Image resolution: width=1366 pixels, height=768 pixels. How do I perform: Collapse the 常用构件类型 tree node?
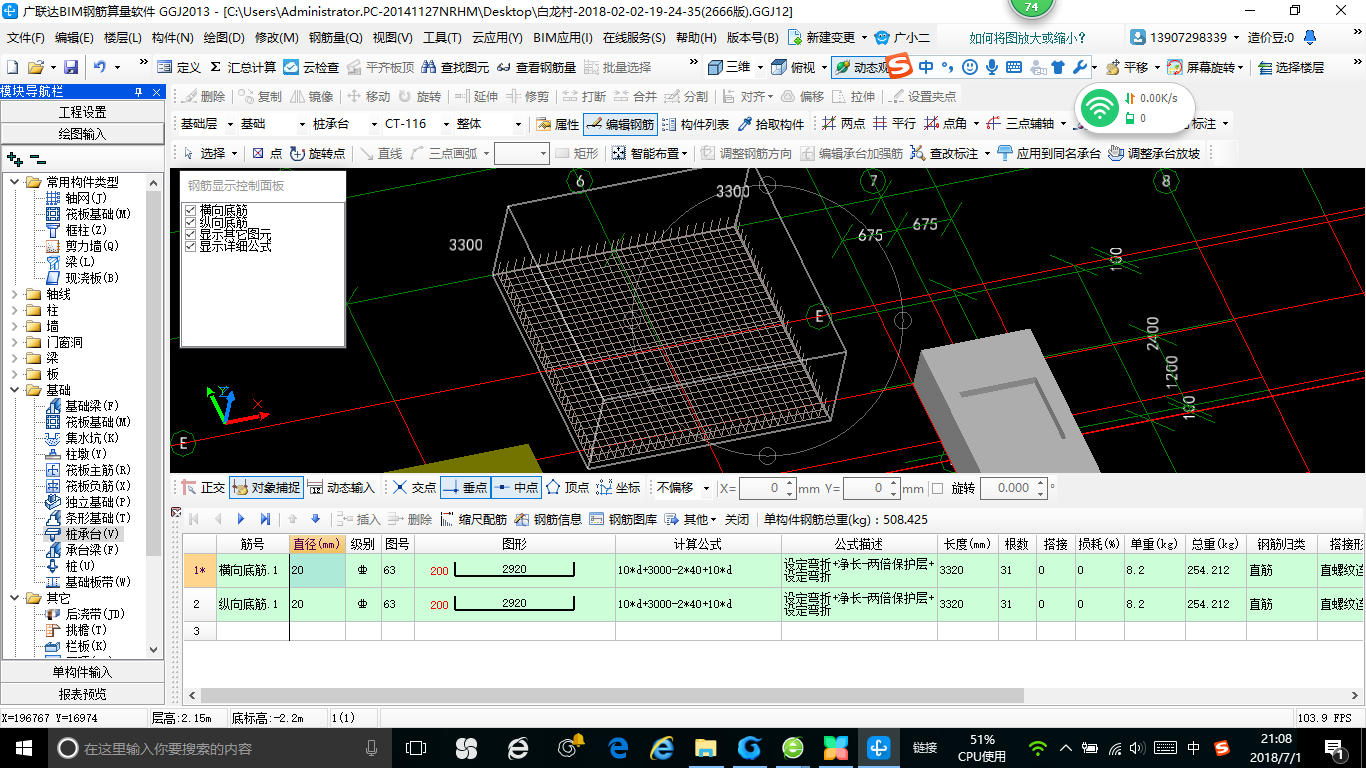coord(15,182)
